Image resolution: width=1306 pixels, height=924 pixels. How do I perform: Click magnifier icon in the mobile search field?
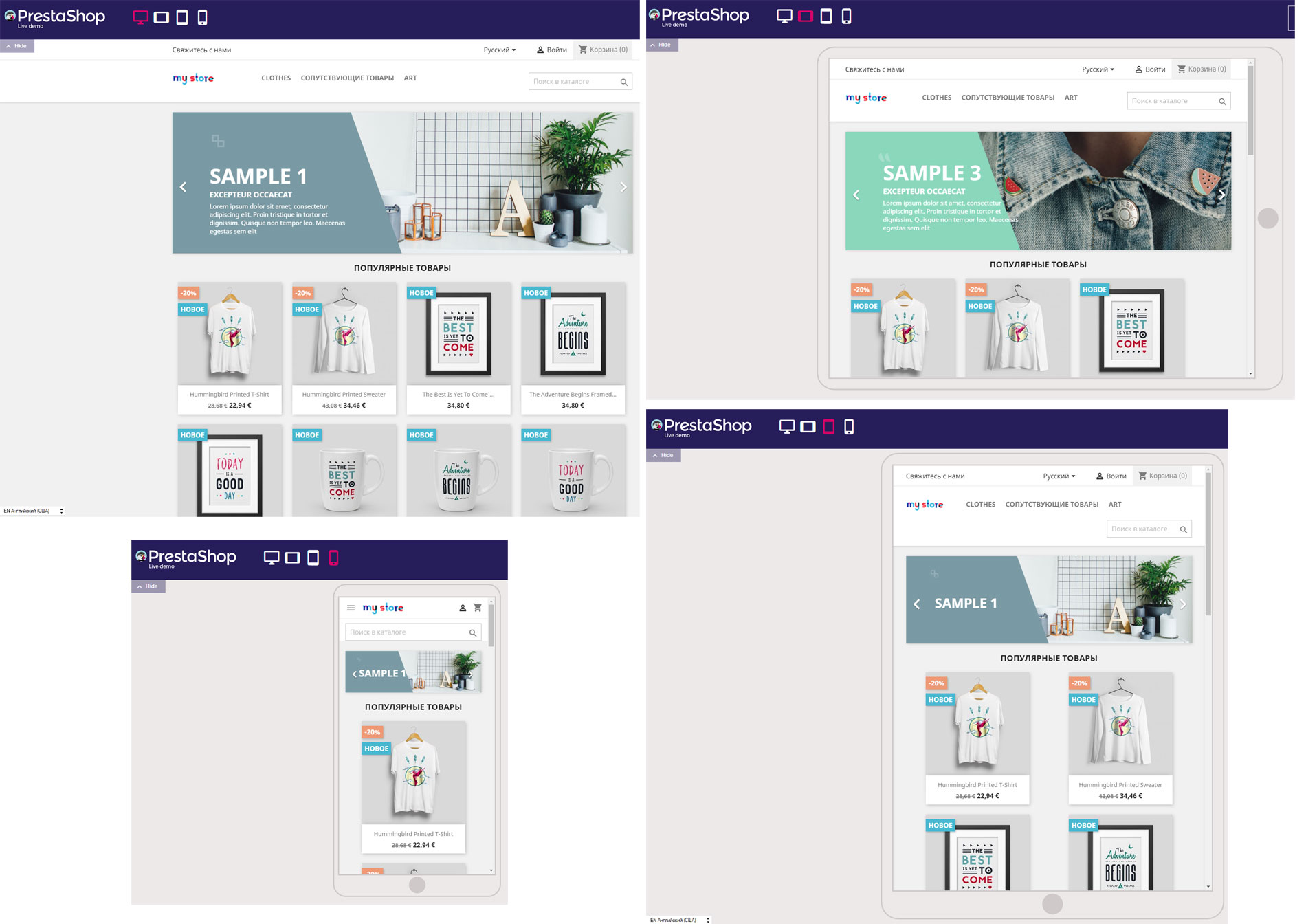point(473,633)
